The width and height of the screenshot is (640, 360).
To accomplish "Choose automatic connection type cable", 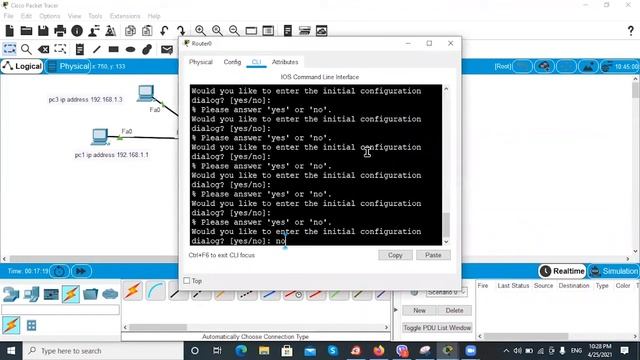I will pyautogui.click(x=133, y=291).
